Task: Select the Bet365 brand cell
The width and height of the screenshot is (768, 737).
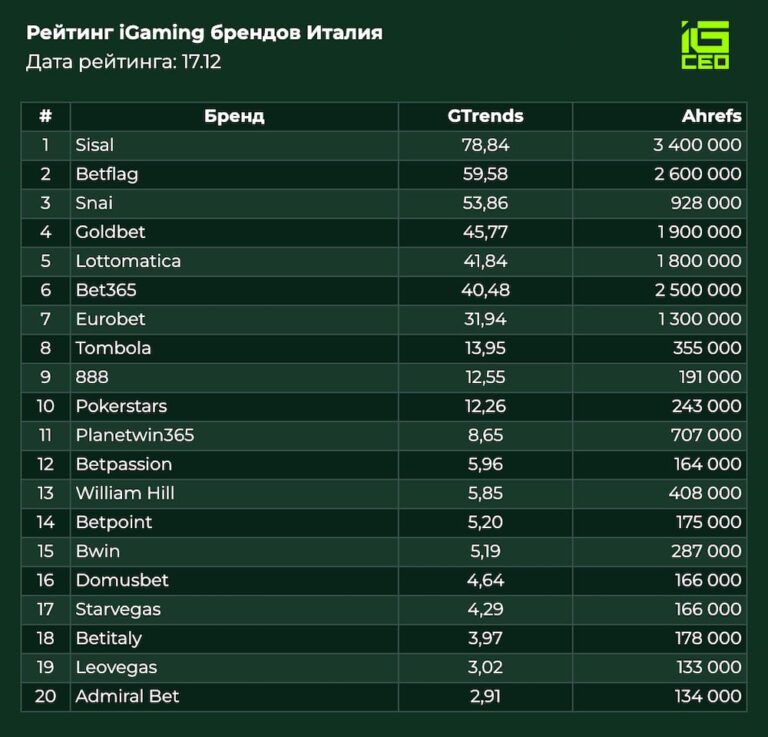Action: pos(106,290)
